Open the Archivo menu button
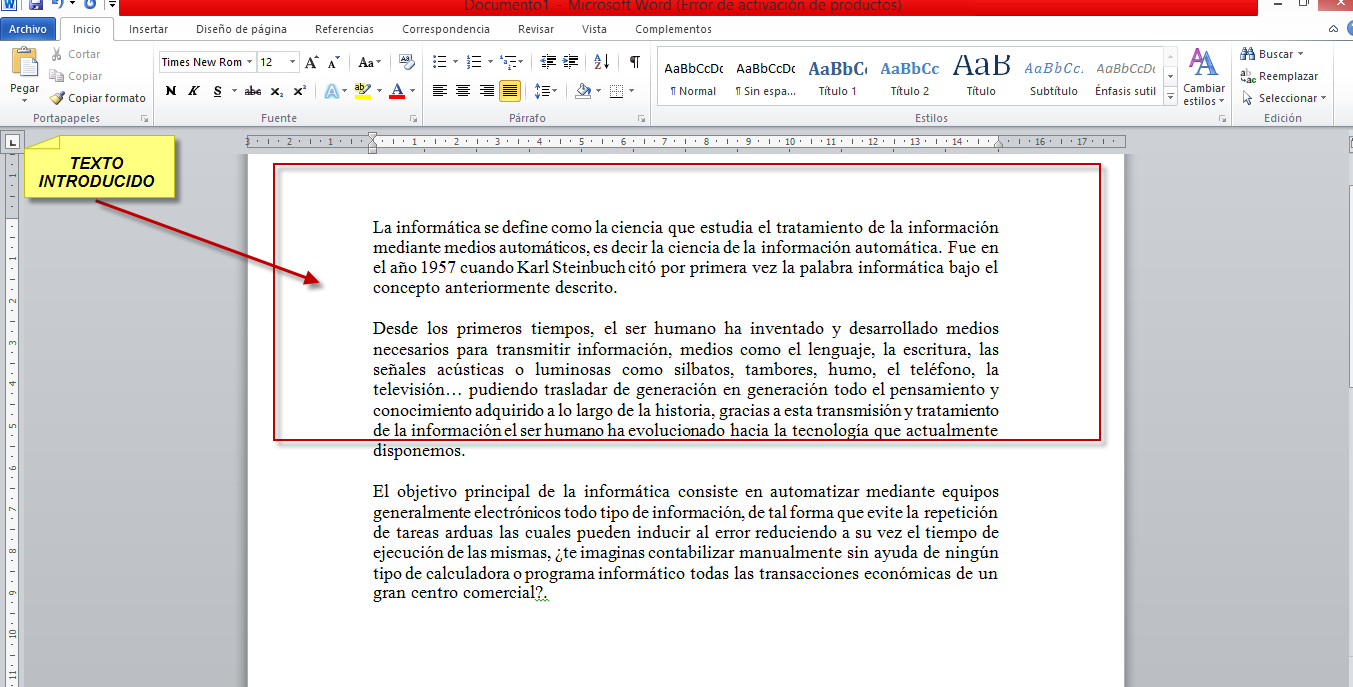1353x687 pixels. tap(28, 29)
